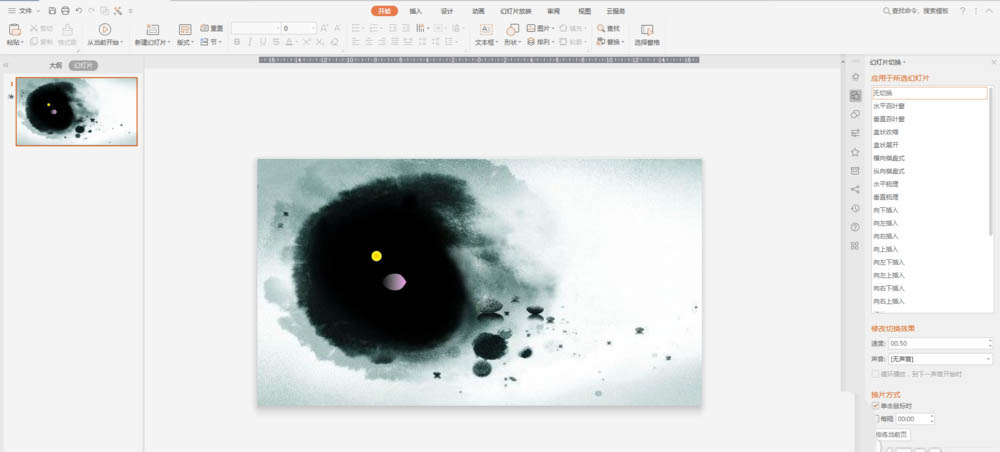Click the grid apps icon in sidebar
Image resolution: width=1000 pixels, height=452 pixels.
point(855,246)
